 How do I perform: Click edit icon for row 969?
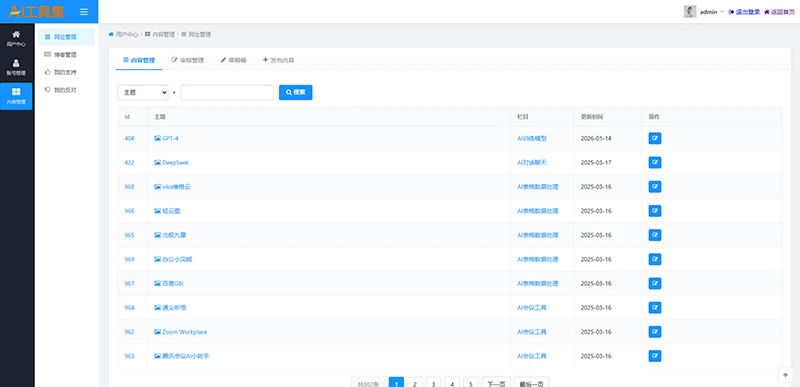(655, 260)
